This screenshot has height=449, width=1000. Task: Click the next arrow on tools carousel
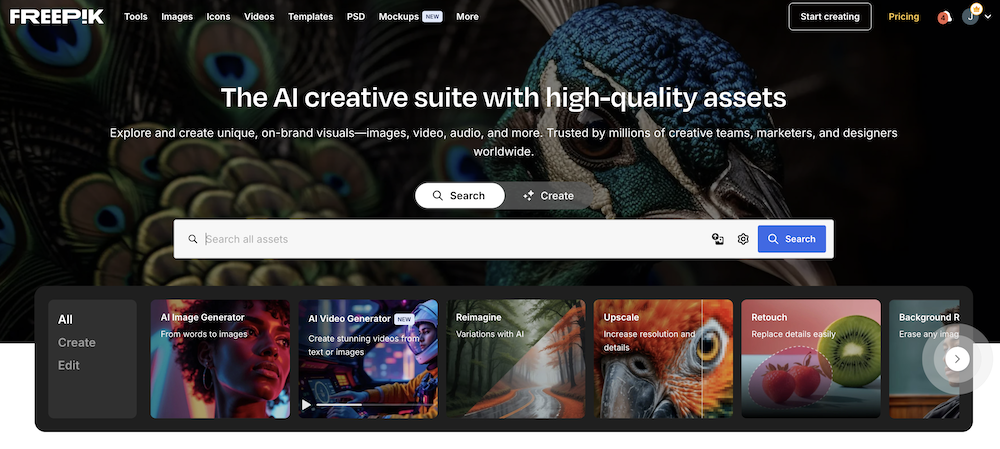point(957,359)
